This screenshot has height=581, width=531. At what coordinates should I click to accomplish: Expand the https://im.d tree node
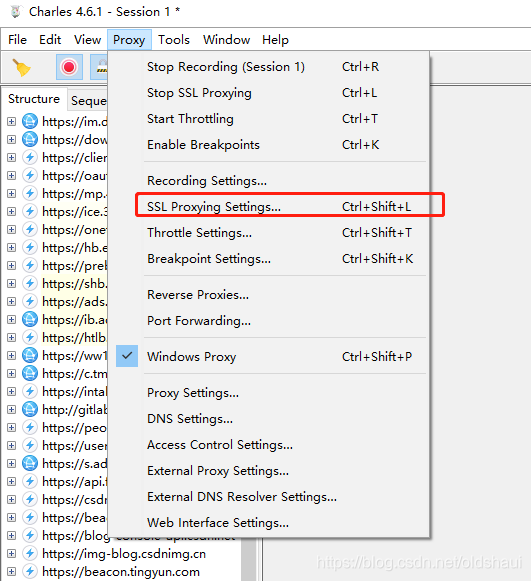click(x=11, y=122)
